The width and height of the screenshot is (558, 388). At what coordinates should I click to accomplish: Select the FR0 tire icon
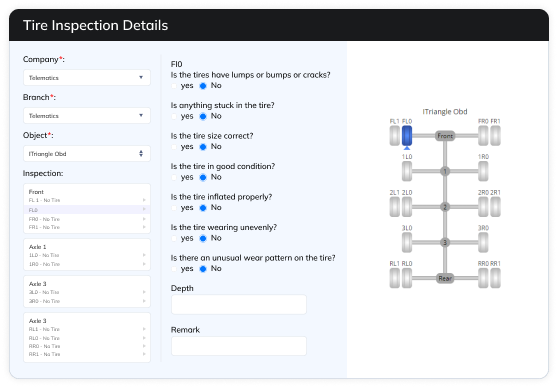[x=483, y=136]
